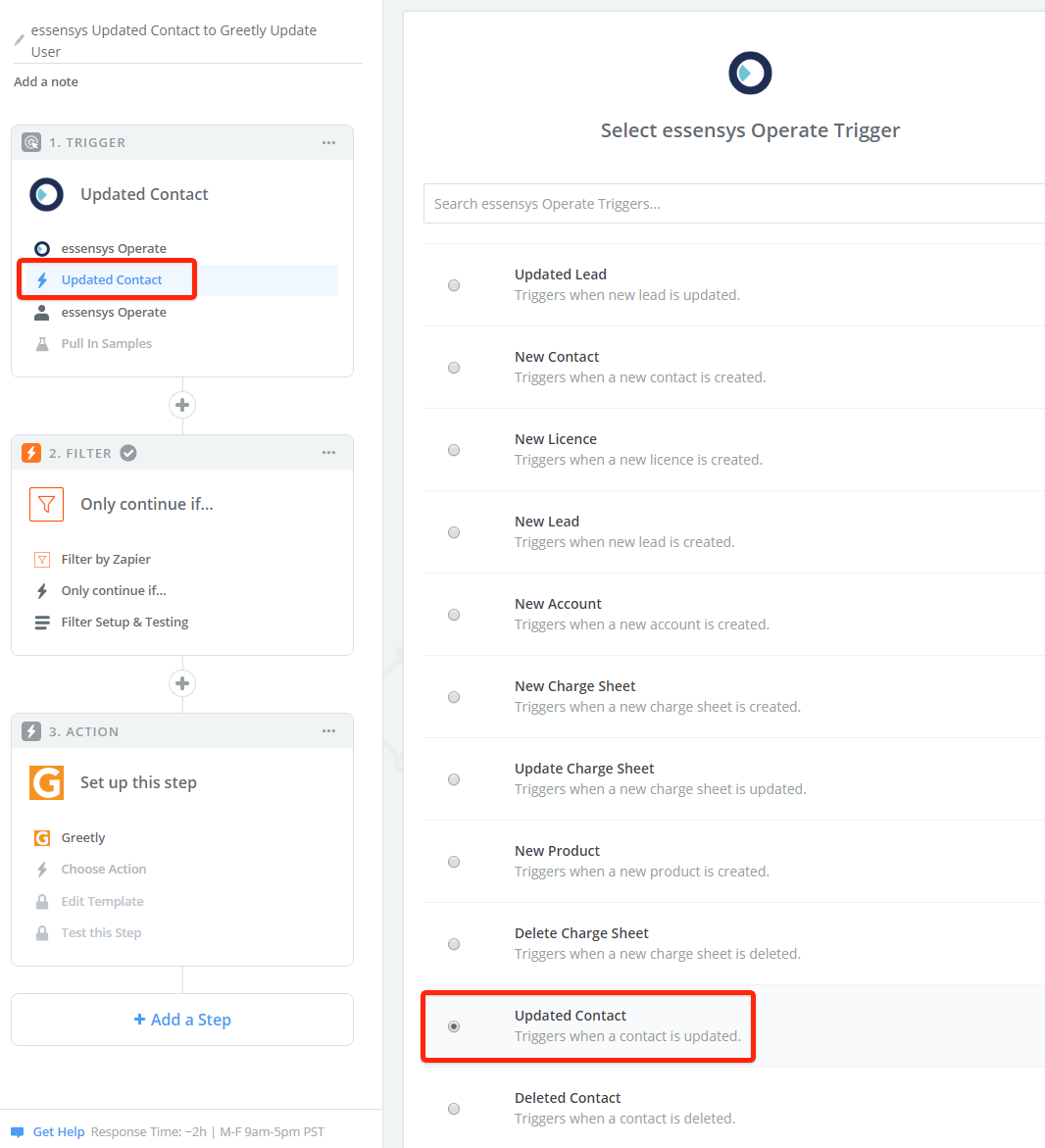Viewport: 1045px width, 1148px height.
Task: Click 'Triggers when a contact is deleted' description
Action: (624, 1119)
